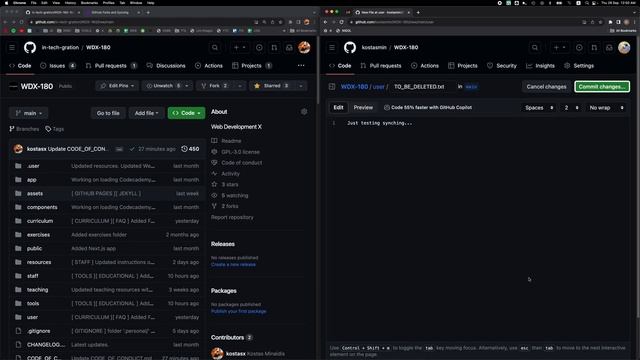The height and width of the screenshot is (360, 640).
Task: Open GPL-3.0 license link
Action: click(x=240, y=152)
